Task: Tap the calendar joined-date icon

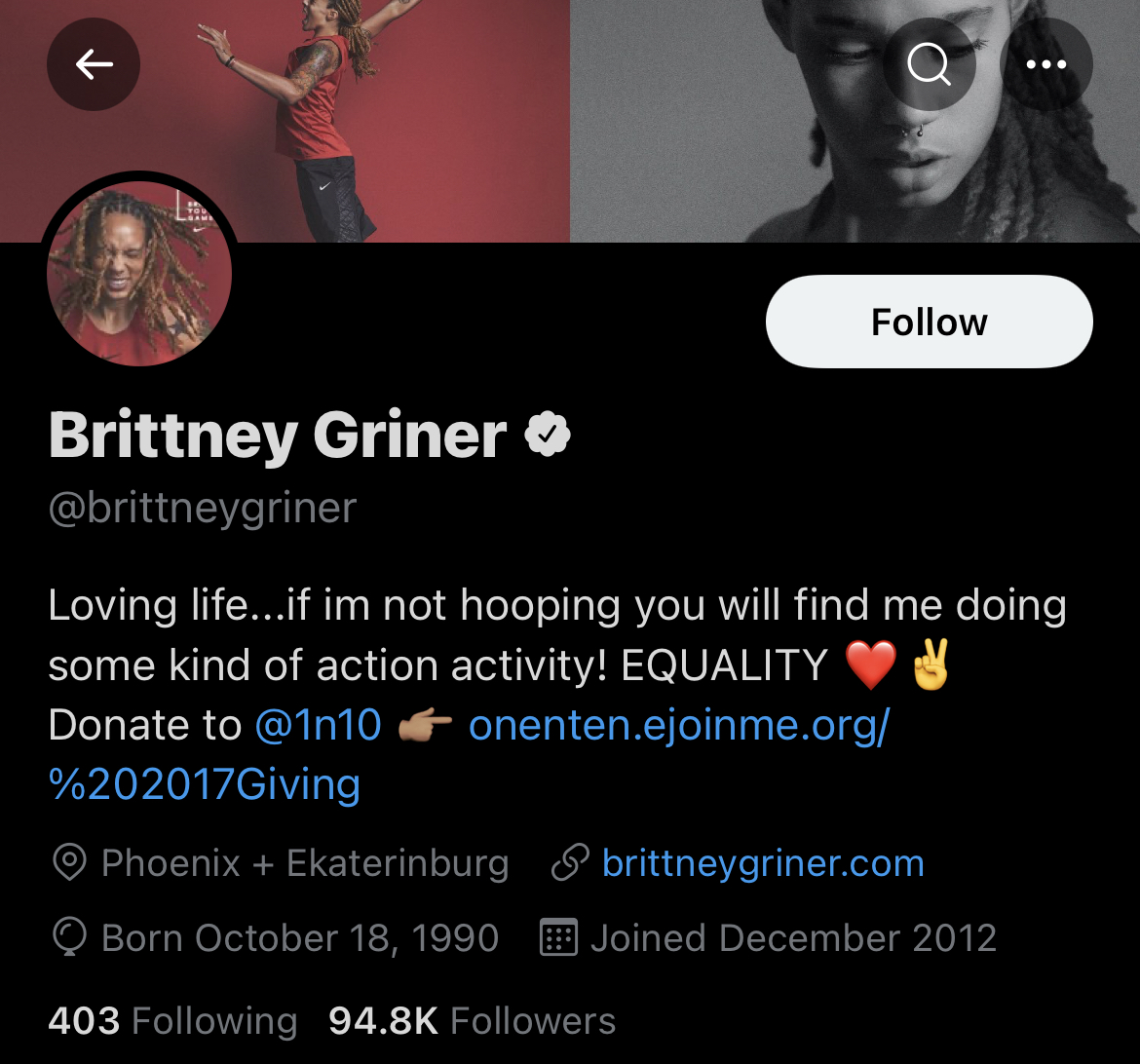Action: pyautogui.click(x=558, y=936)
